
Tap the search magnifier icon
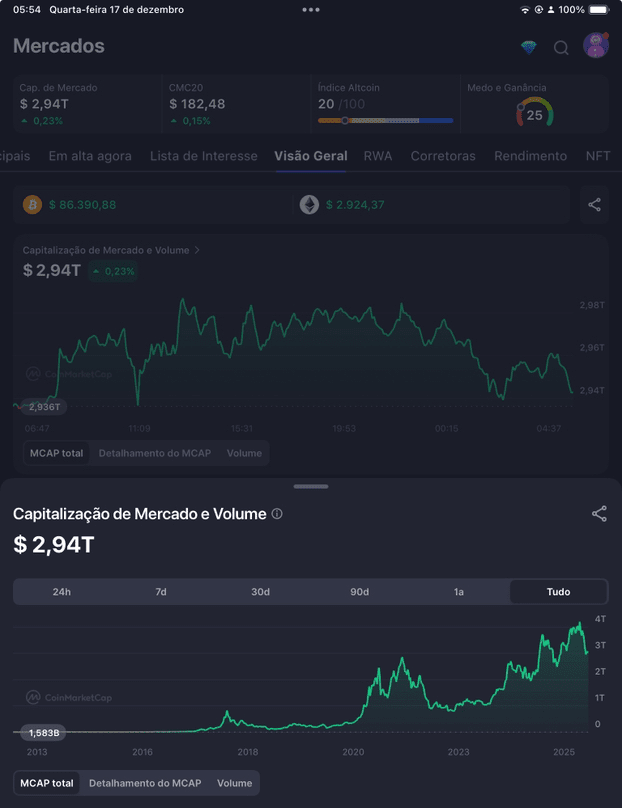pos(561,48)
